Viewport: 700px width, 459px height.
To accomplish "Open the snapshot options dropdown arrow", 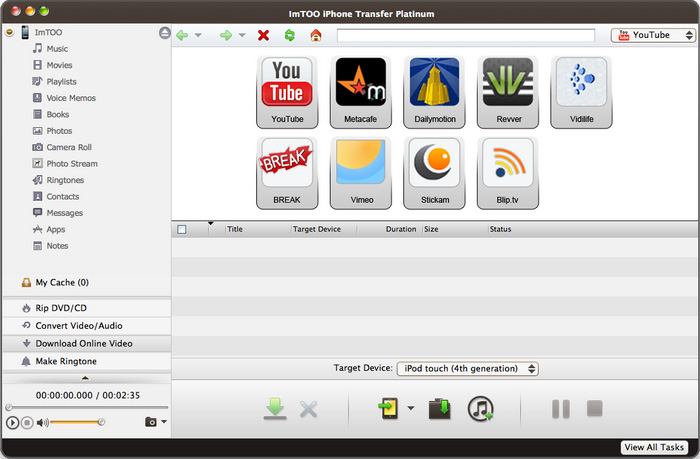I will [x=164, y=422].
